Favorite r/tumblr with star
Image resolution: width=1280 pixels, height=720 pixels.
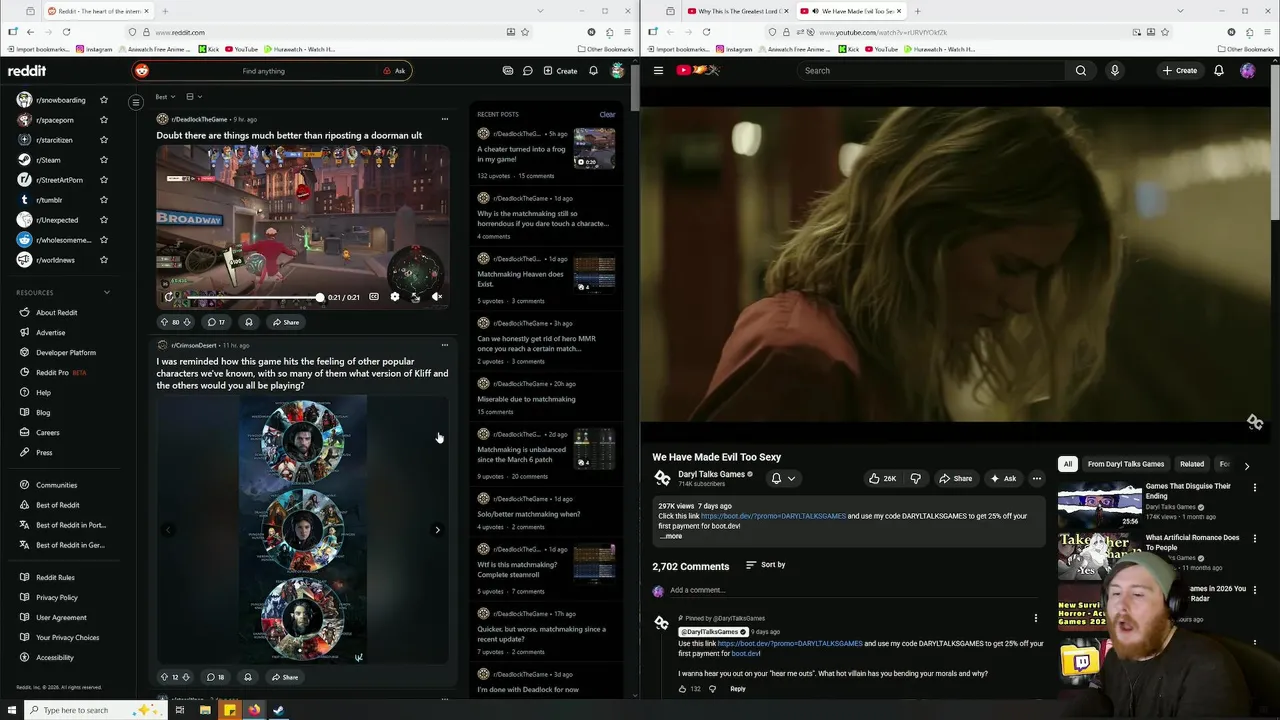[x=103, y=200]
